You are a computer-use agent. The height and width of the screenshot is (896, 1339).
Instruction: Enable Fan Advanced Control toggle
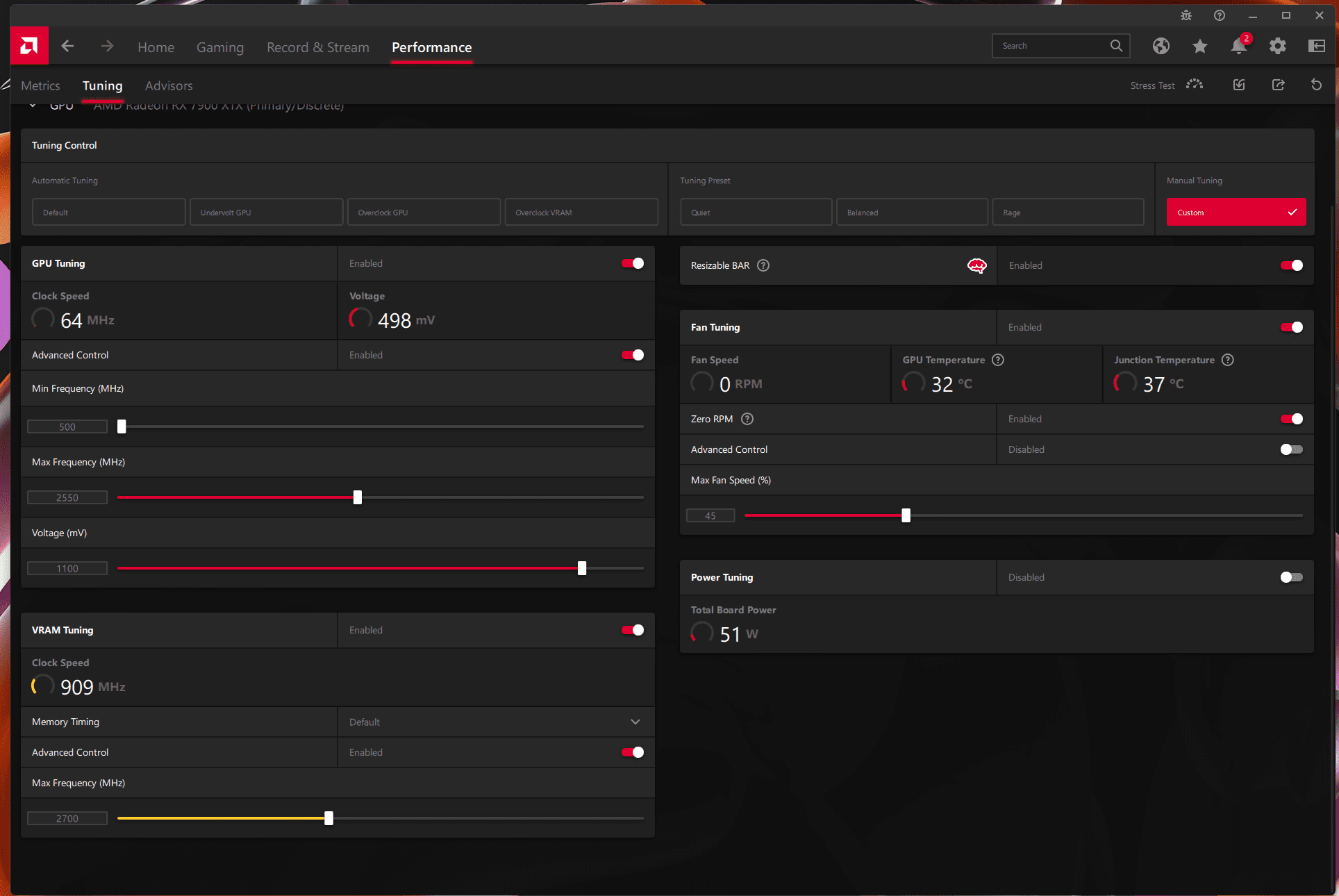1292,449
